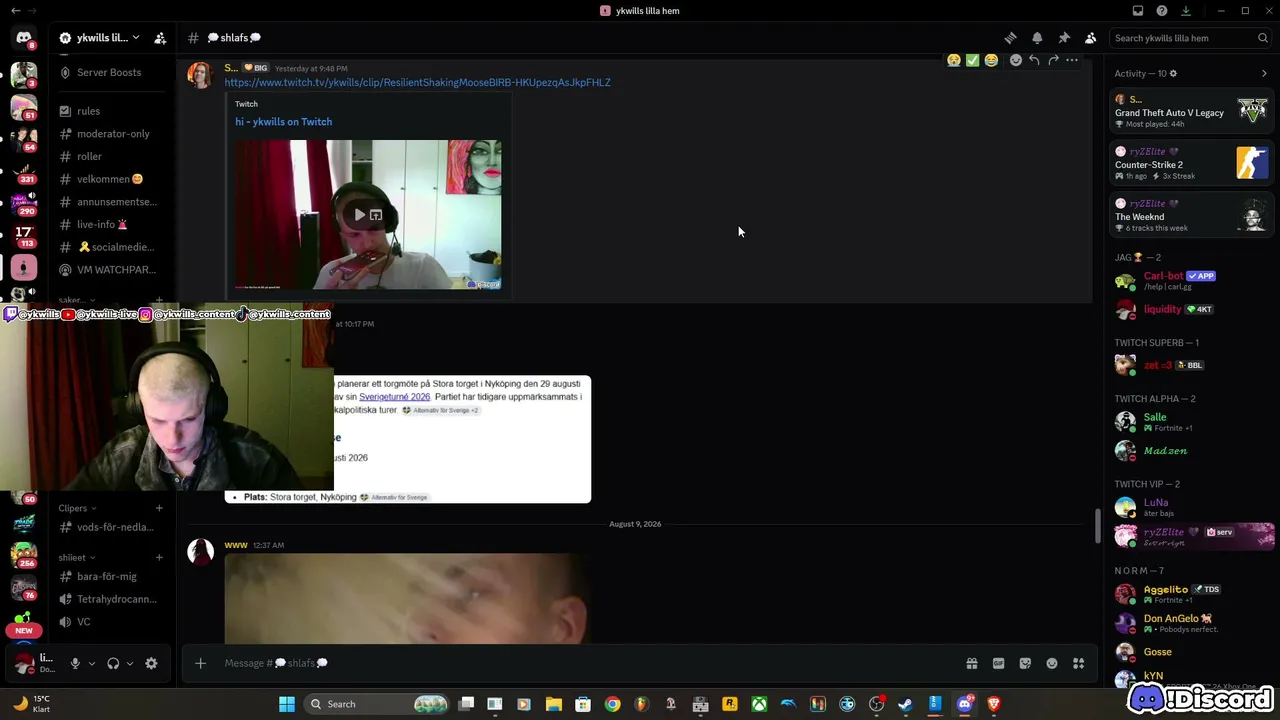The width and height of the screenshot is (1280, 720).
Task: Open the Inbox icon in title bar
Action: point(1138,11)
